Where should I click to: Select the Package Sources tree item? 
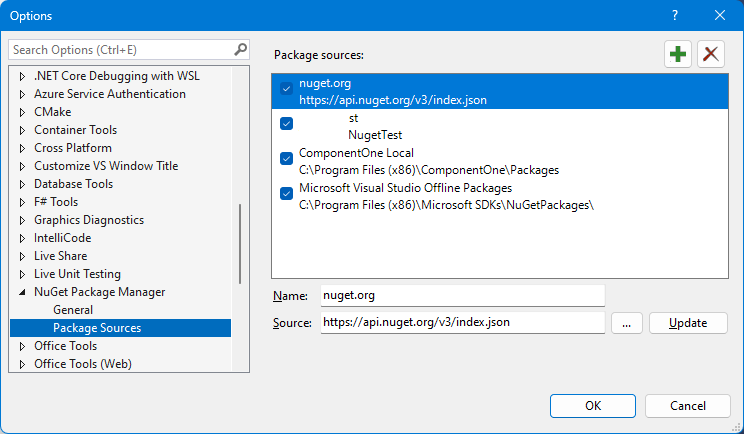[x=121, y=328]
